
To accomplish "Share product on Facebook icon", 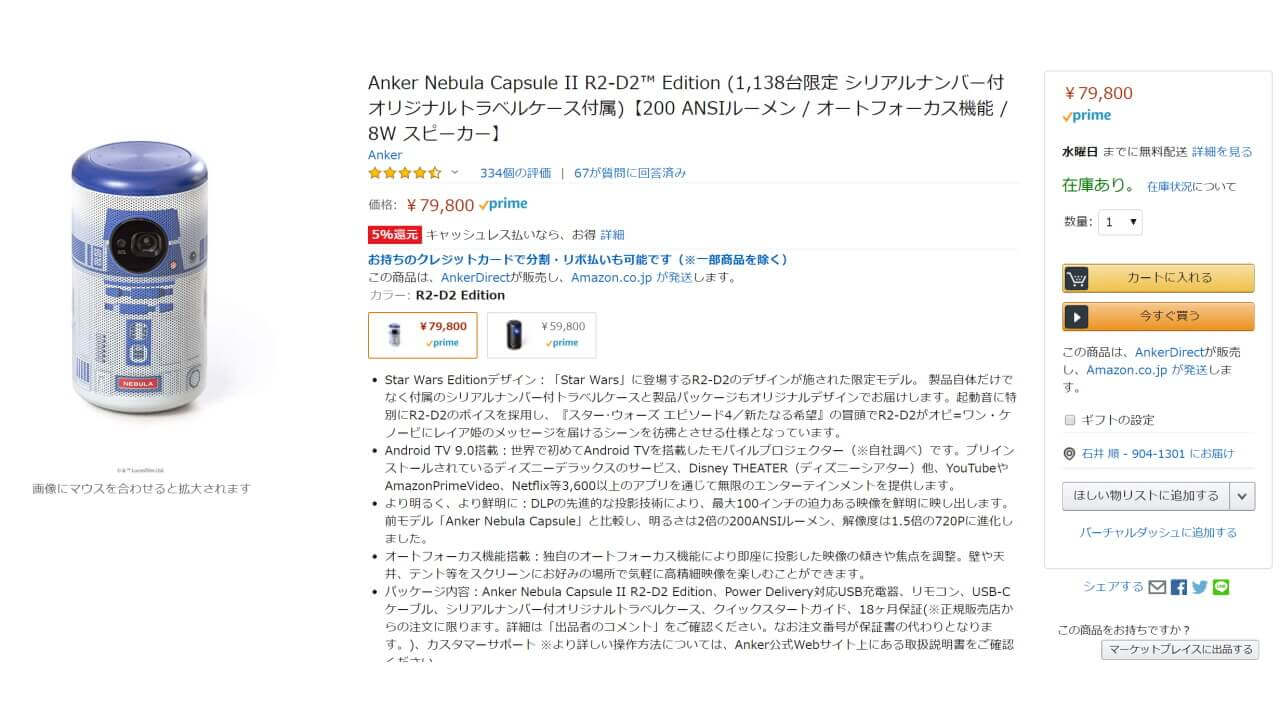I will click(x=1179, y=587).
